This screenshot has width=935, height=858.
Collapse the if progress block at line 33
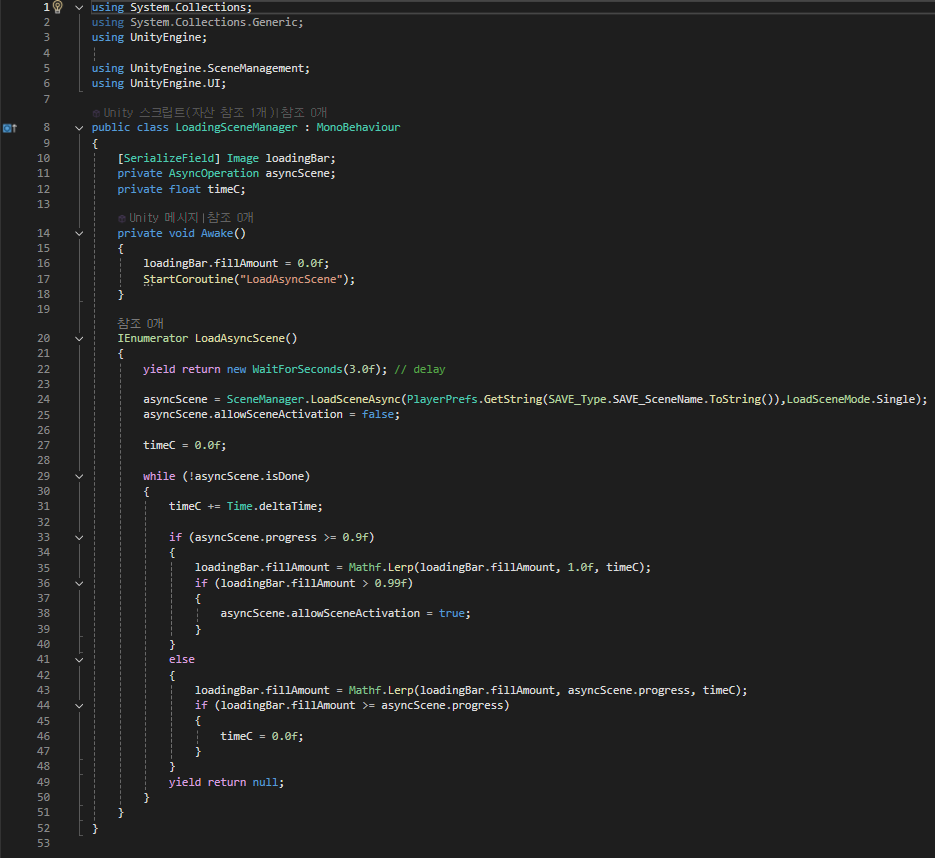click(x=79, y=538)
